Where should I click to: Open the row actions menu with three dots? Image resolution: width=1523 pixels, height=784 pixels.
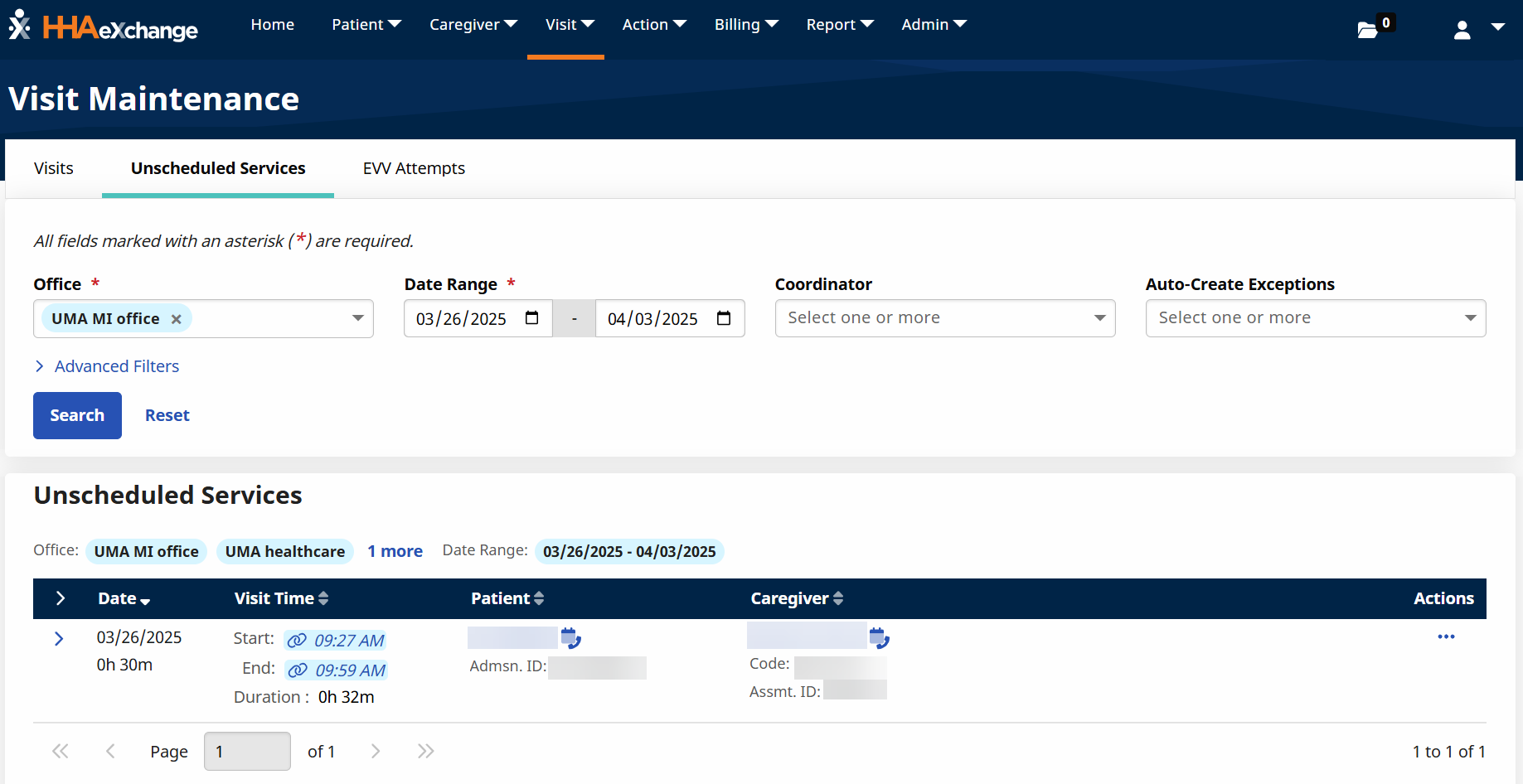coord(1447,636)
